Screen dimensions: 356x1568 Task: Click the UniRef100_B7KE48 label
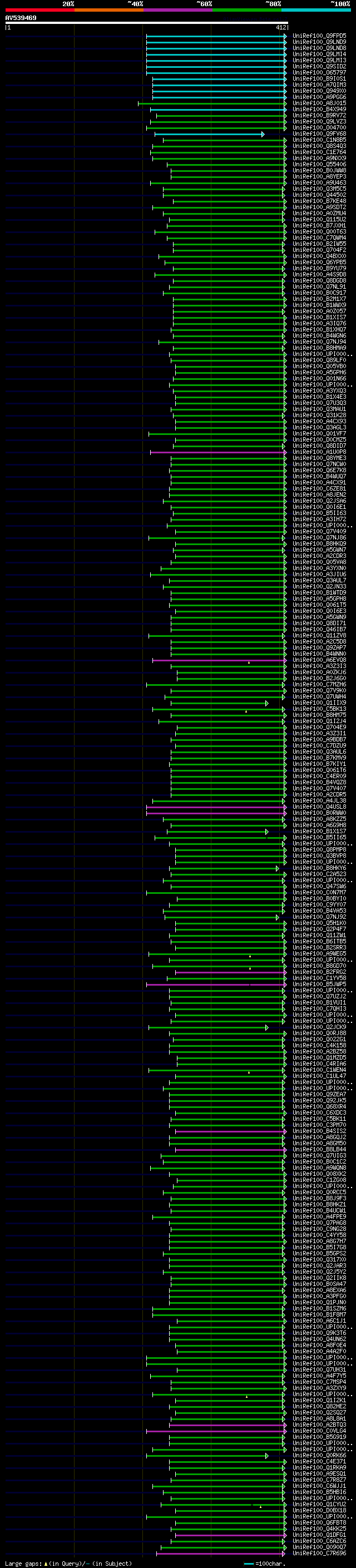[319, 201]
